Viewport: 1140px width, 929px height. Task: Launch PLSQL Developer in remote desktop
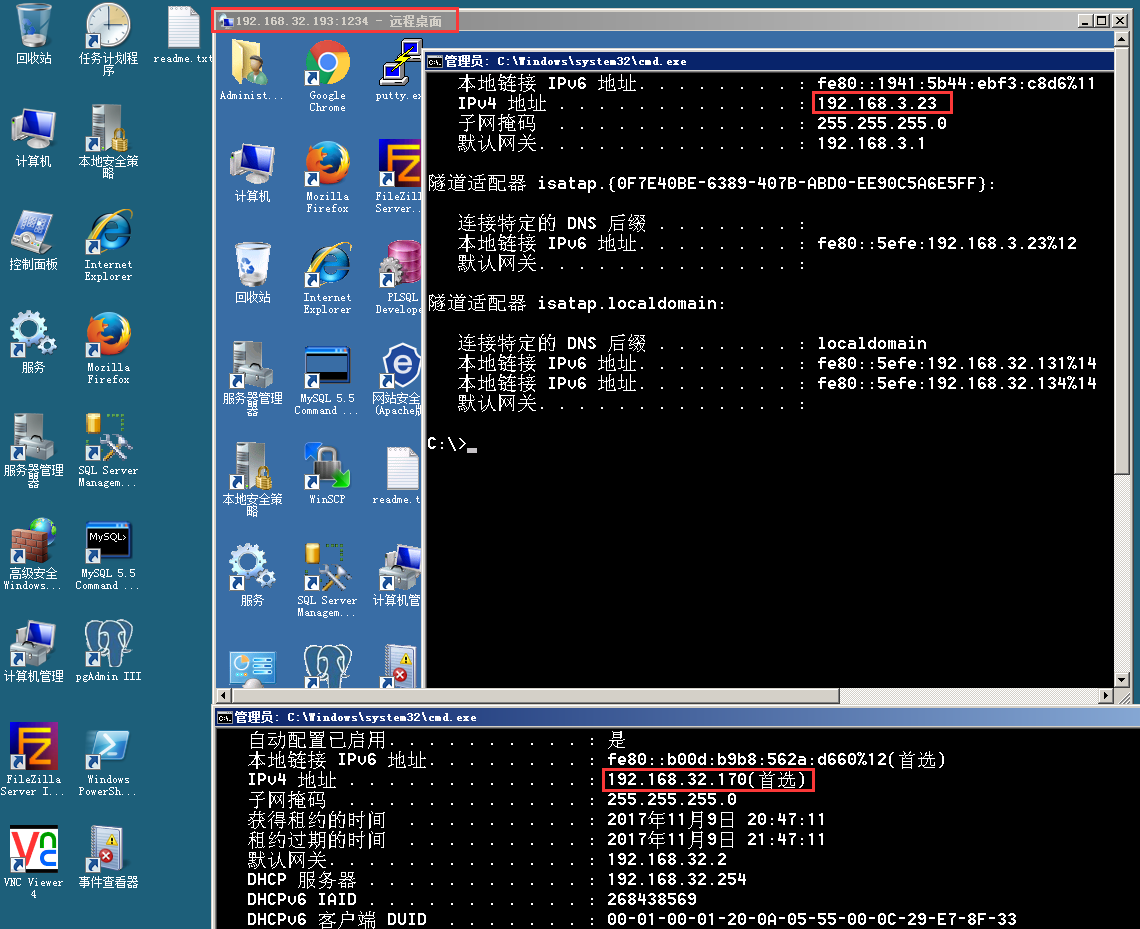pos(399,278)
